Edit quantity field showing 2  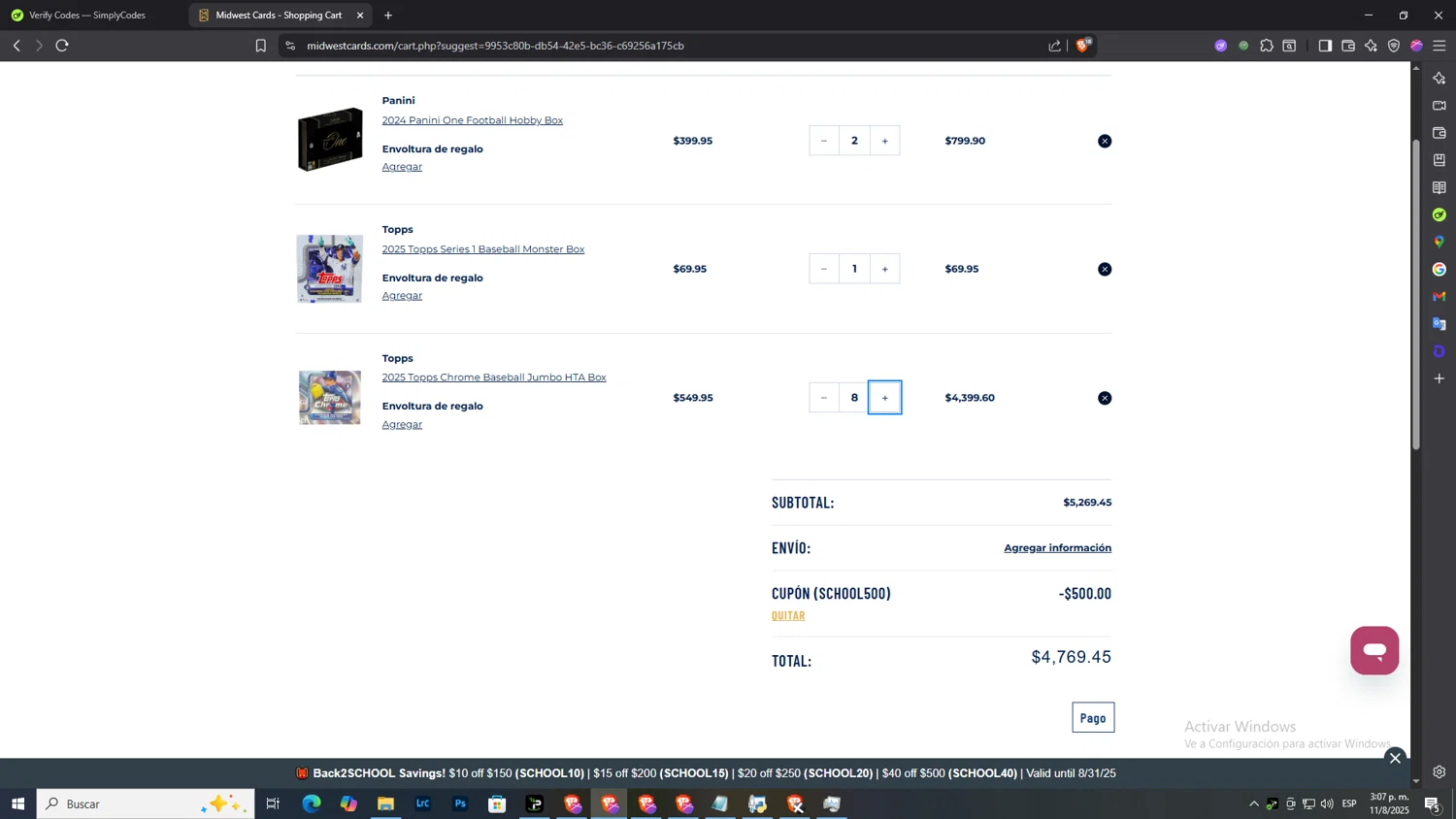tap(854, 141)
